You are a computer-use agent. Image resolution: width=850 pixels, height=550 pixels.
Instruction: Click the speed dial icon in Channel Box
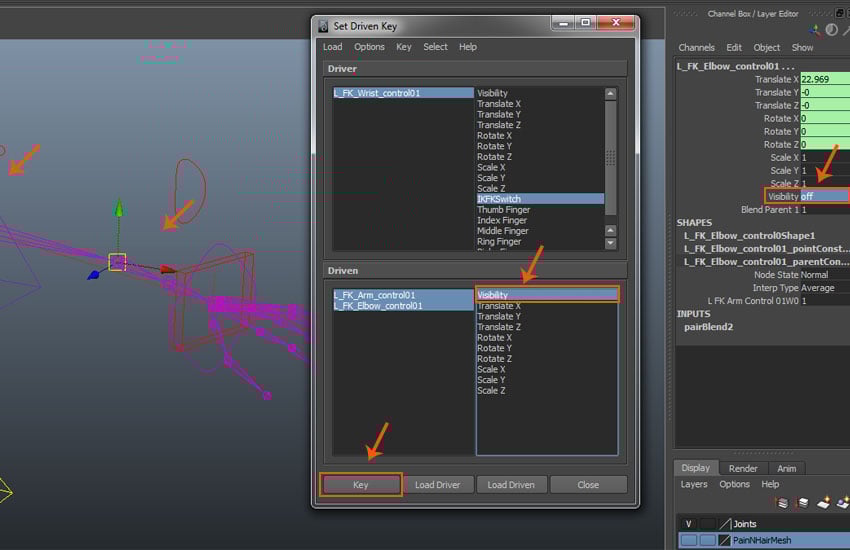pyautogui.click(x=832, y=30)
